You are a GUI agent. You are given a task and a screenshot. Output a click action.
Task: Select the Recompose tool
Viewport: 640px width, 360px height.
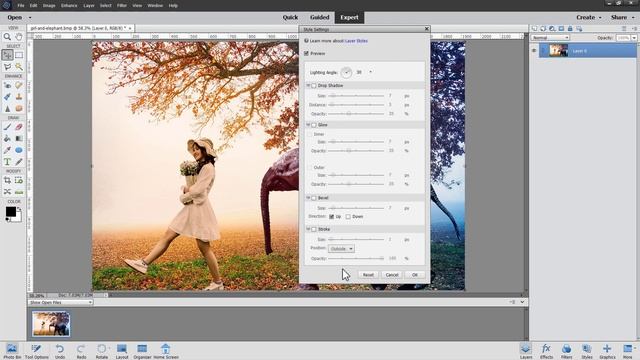19,180
